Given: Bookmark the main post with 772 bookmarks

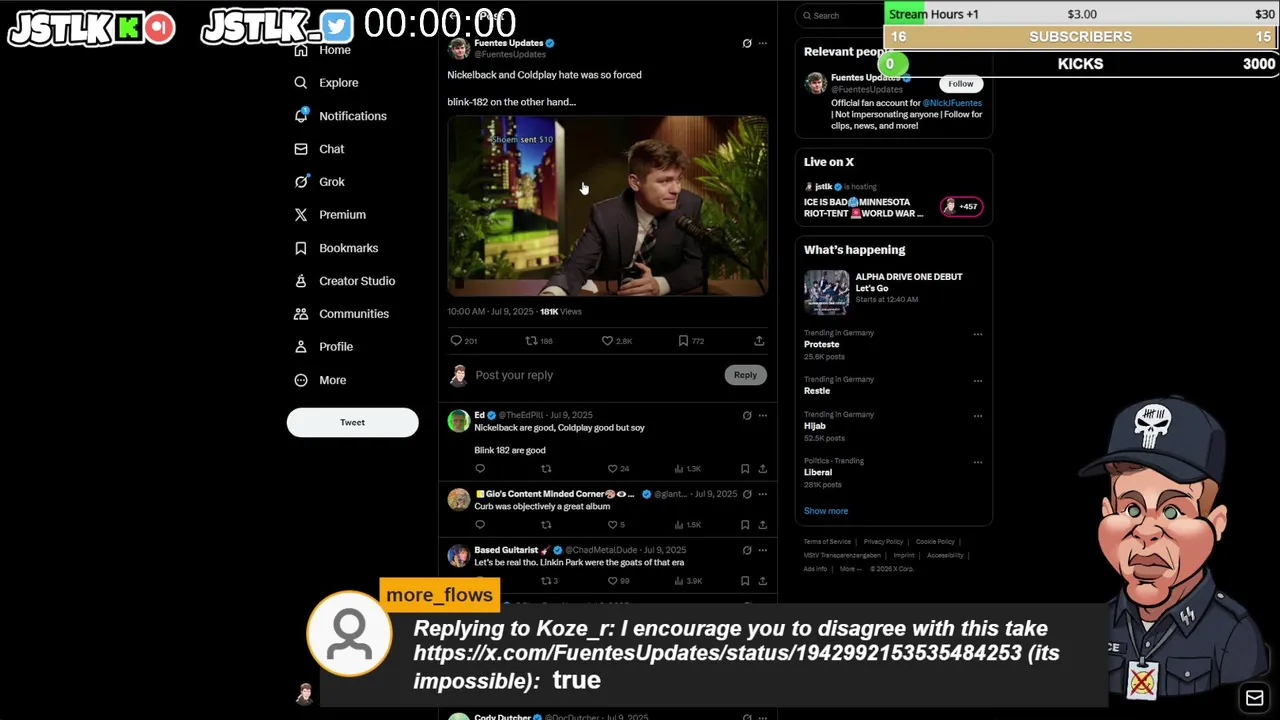Looking at the screenshot, I should pyautogui.click(x=683, y=341).
